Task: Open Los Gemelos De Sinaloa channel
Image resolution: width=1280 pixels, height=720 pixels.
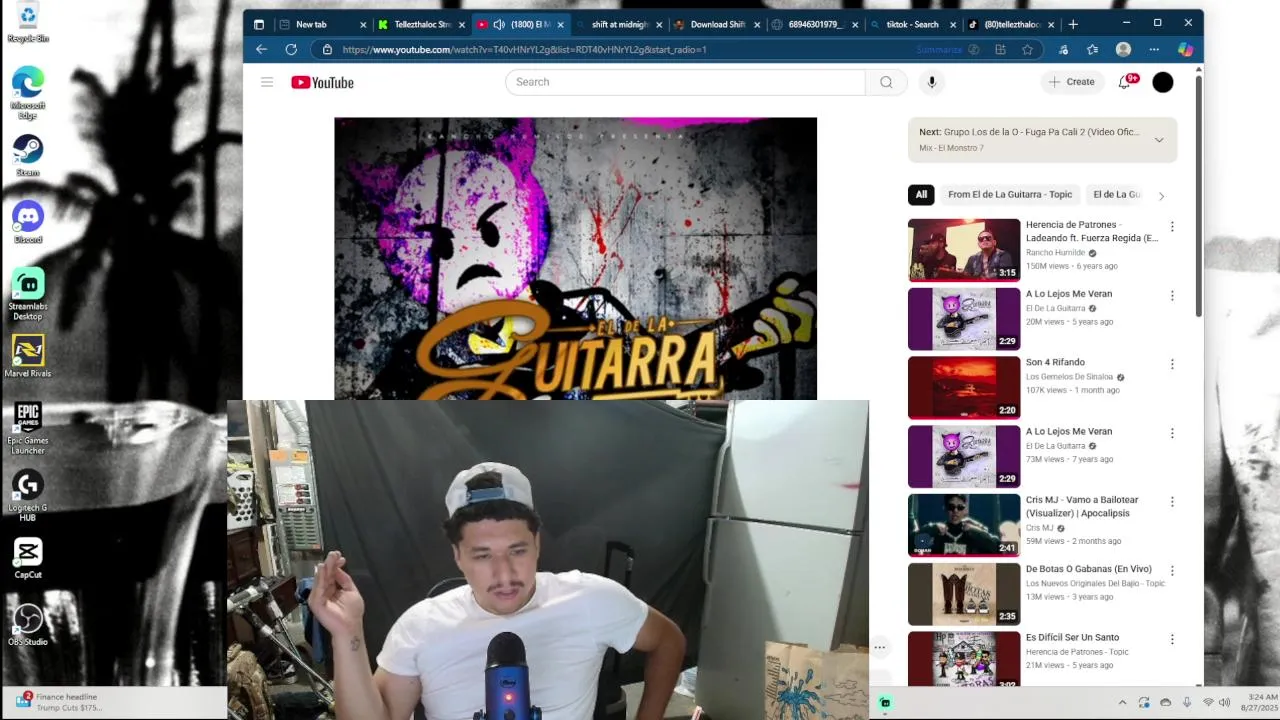Action: (1069, 377)
